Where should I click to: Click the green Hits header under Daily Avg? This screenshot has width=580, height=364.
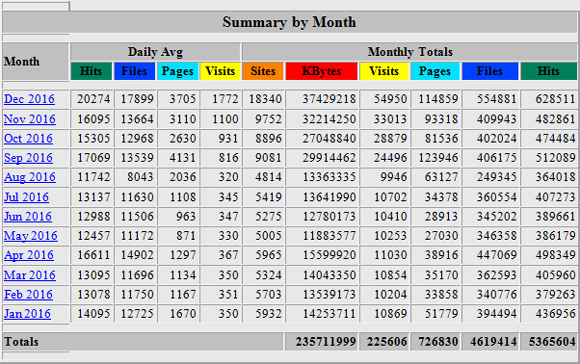tap(91, 71)
